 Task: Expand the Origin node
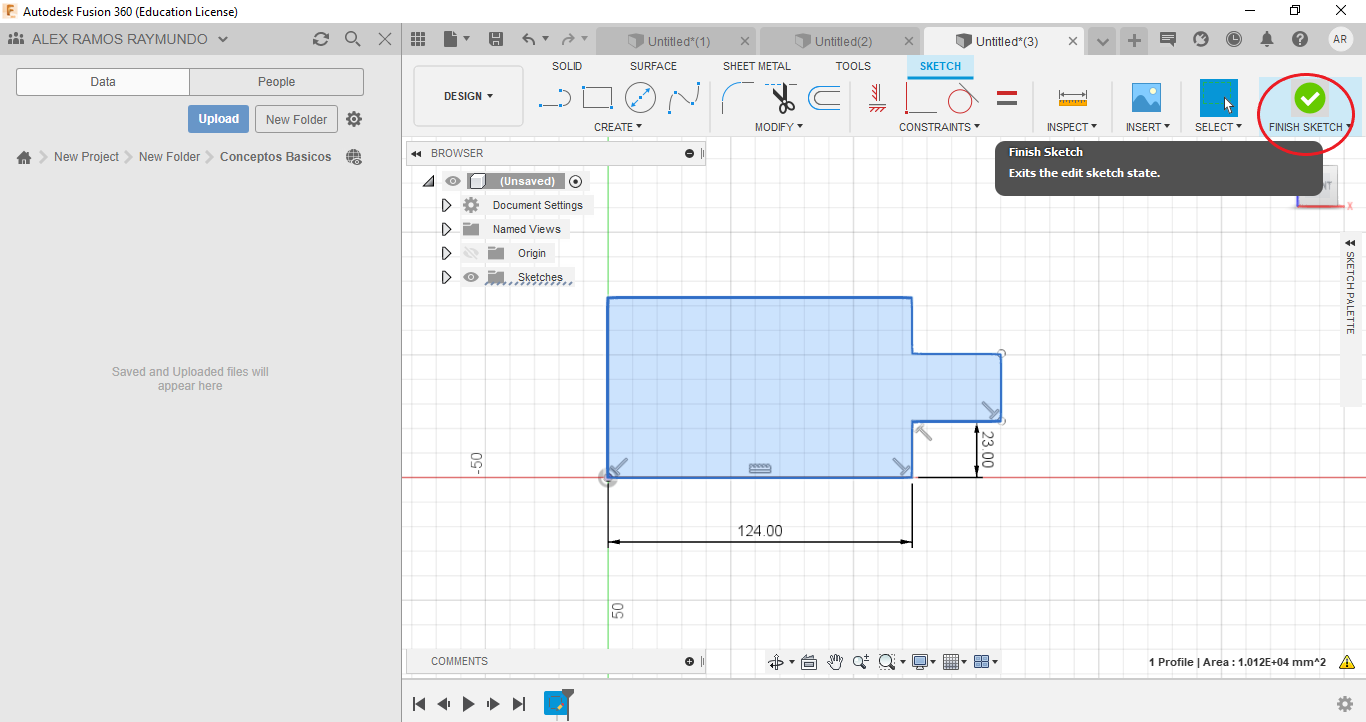[446, 253]
